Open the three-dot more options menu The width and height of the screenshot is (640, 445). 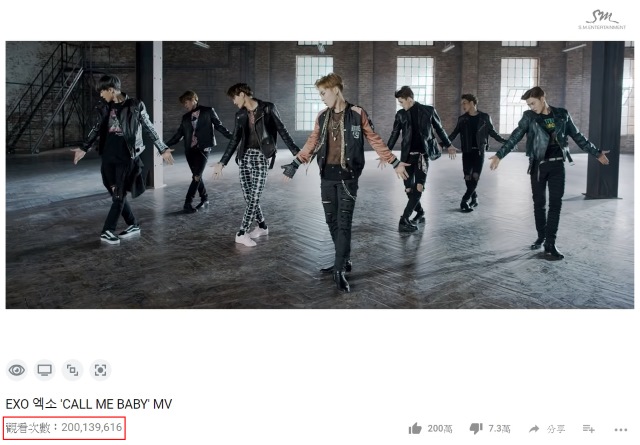pyautogui.click(x=621, y=429)
